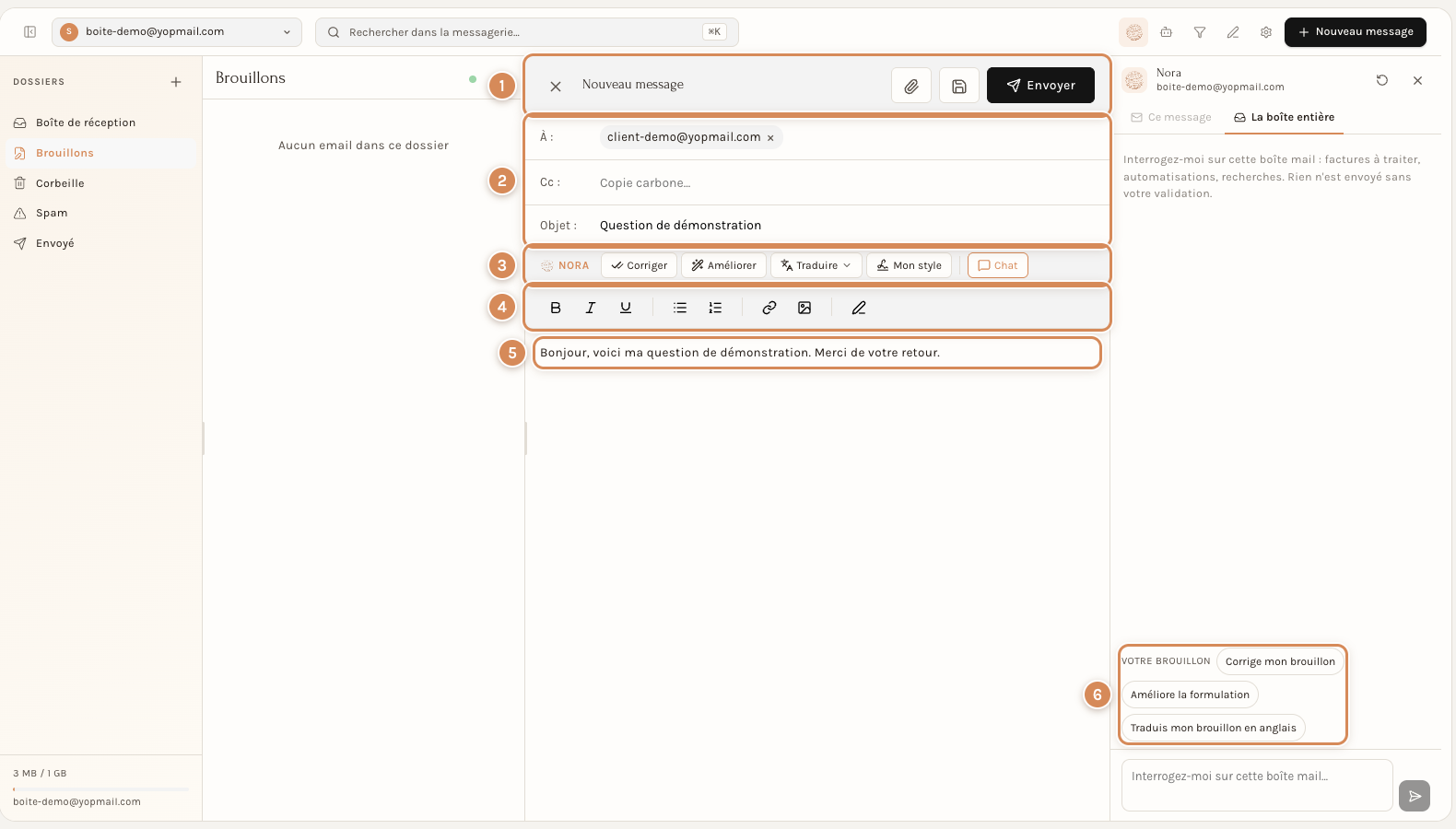Close the Nora assistant panel
Image resolution: width=1456 pixels, height=829 pixels.
tap(1418, 80)
